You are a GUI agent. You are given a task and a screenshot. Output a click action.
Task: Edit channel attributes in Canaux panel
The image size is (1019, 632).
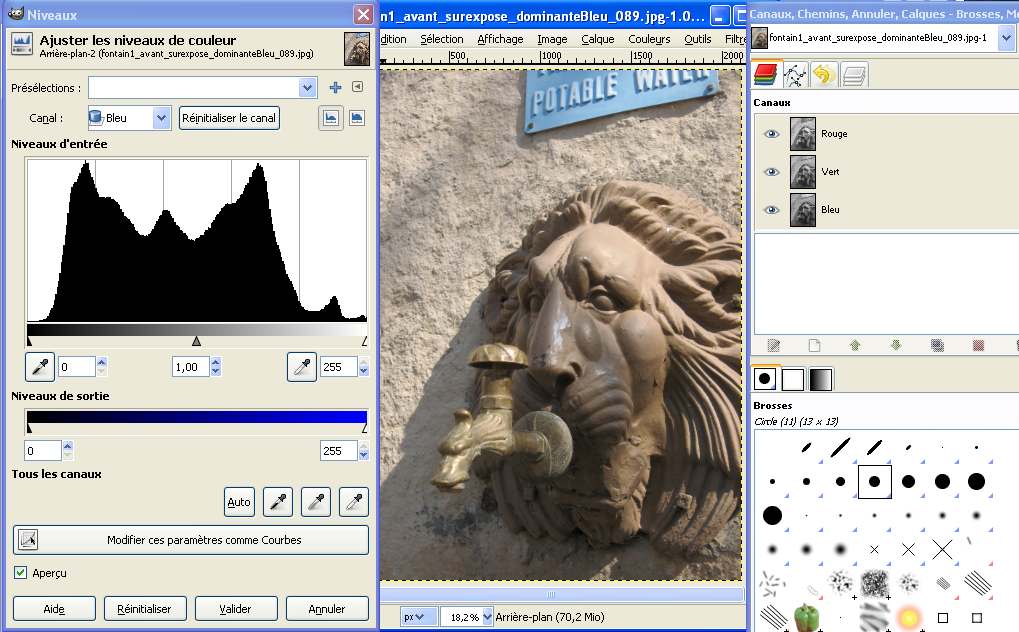tap(773, 345)
